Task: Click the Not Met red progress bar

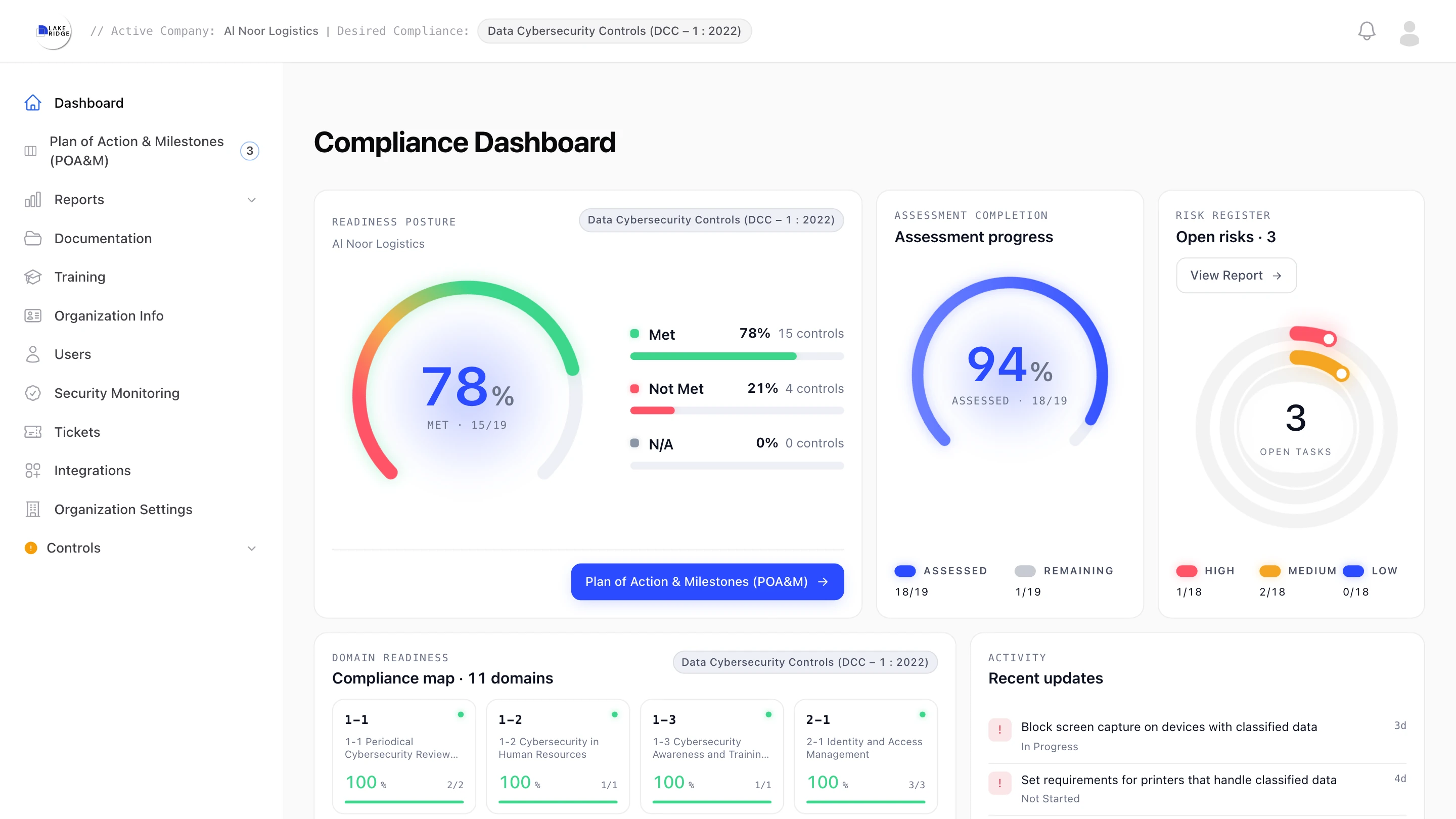Action: coord(737,411)
